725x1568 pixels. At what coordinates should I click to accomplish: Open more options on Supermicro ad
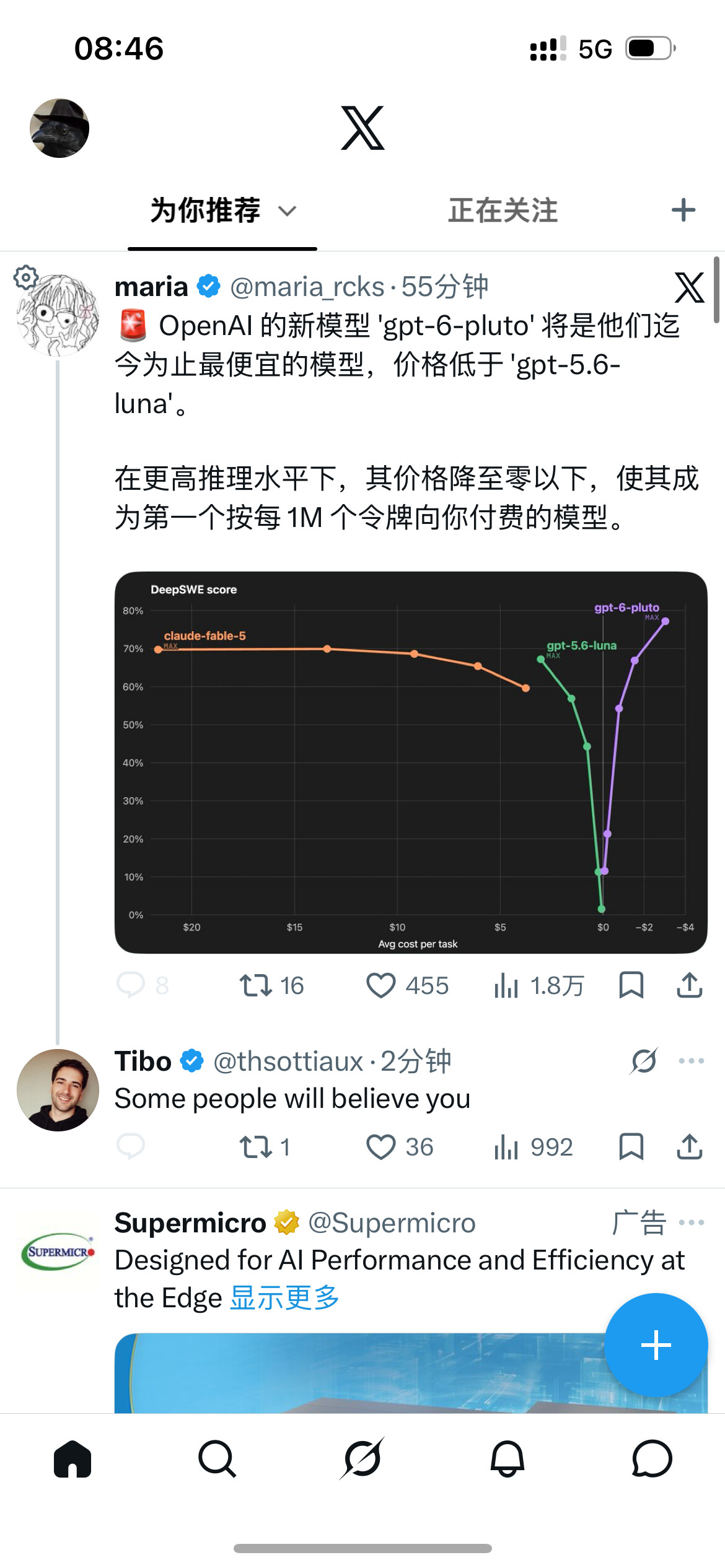tap(692, 1222)
